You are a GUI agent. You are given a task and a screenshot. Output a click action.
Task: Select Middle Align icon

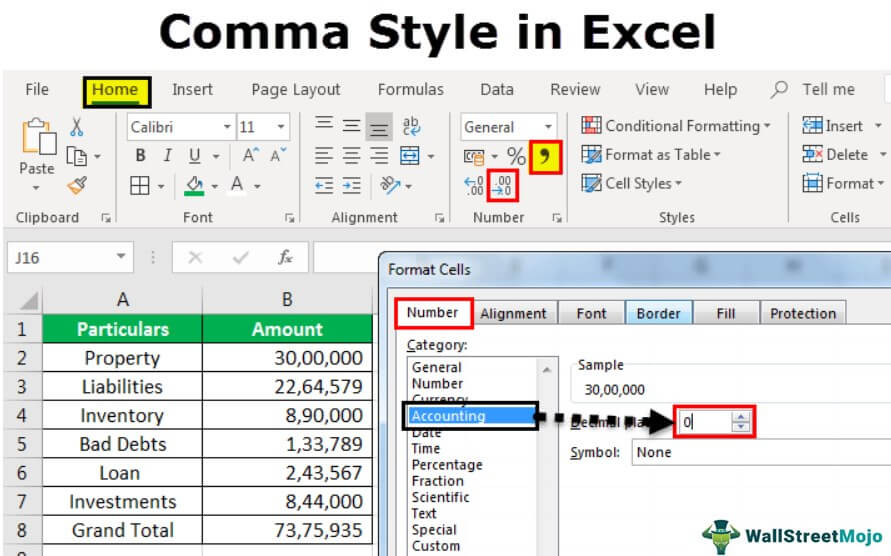pos(351,126)
